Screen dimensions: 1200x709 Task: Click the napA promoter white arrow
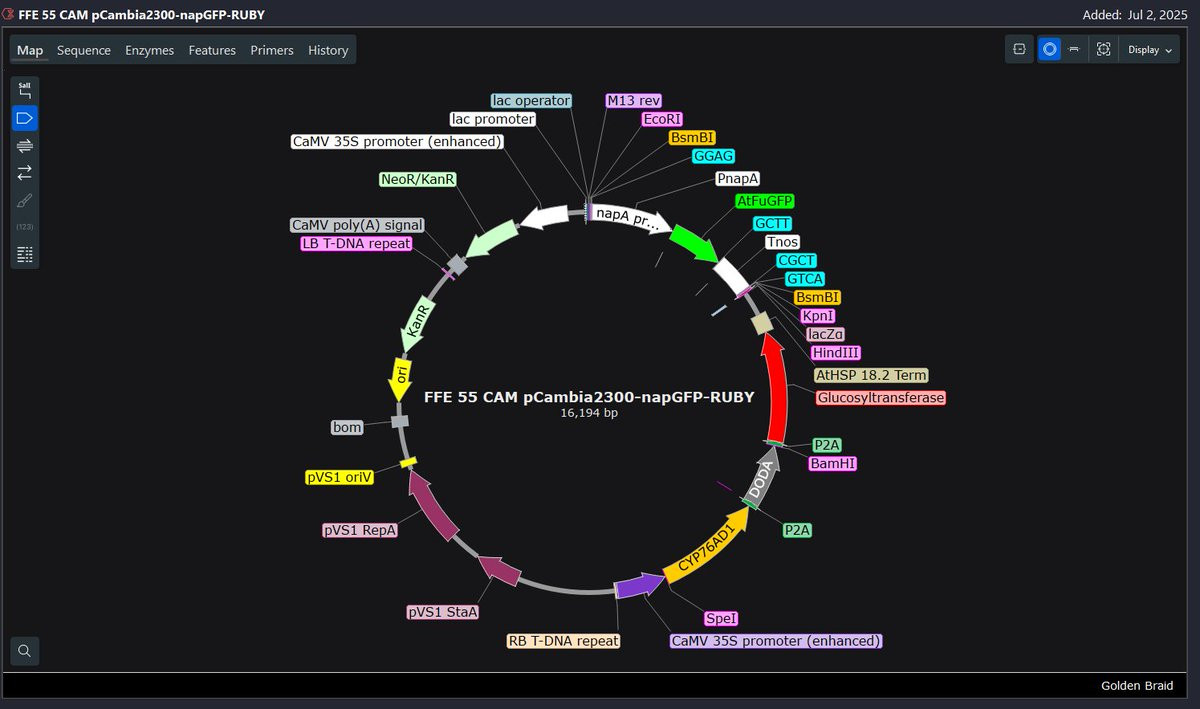point(631,217)
